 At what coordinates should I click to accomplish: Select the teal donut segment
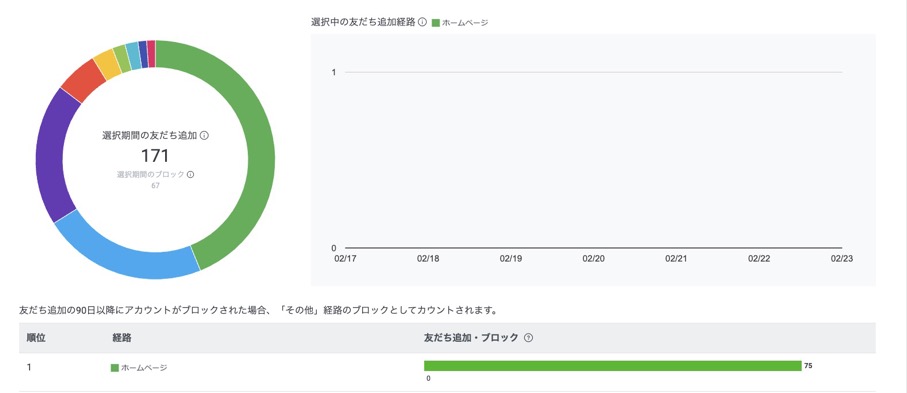[133, 56]
